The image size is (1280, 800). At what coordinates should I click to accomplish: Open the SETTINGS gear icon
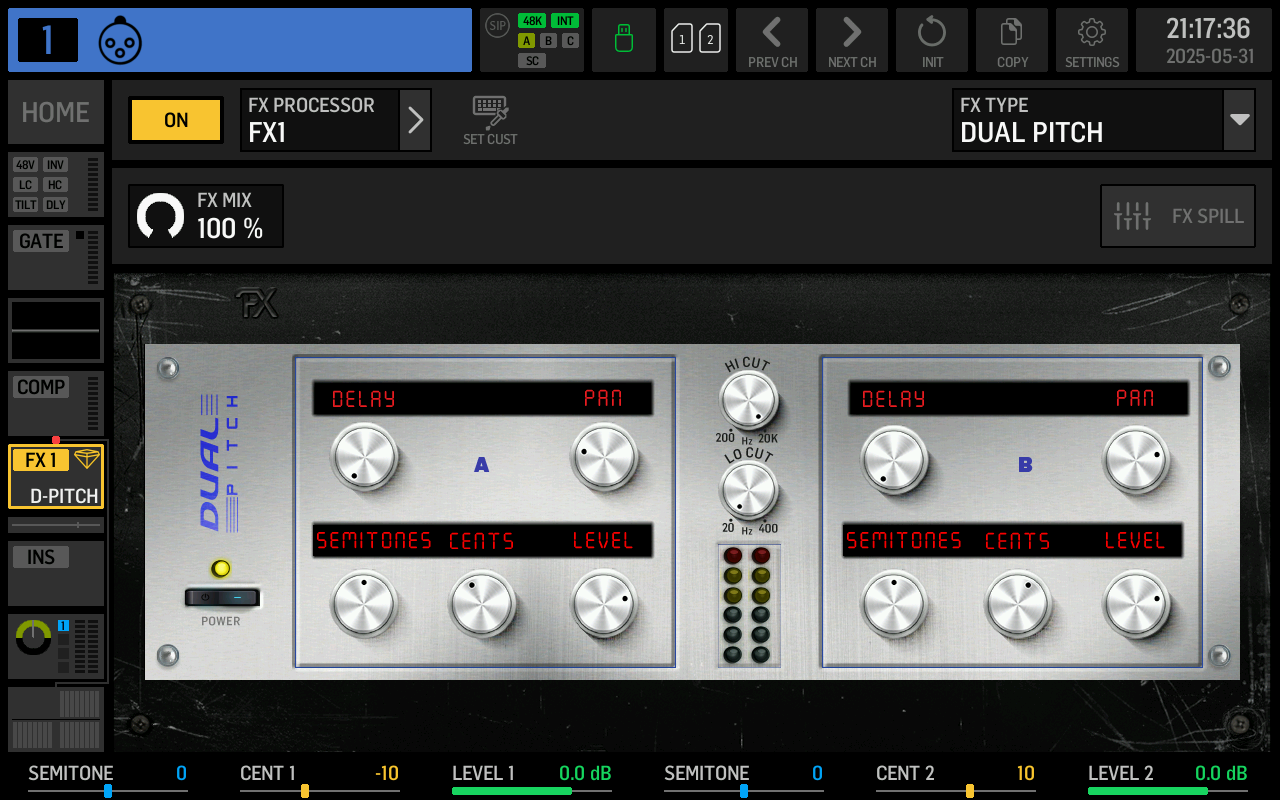pyautogui.click(x=1091, y=40)
